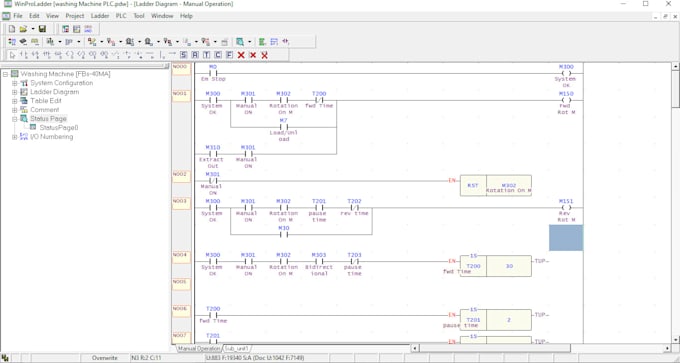
Task: Click the Comment tree icon
Action: [x=24, y=110]
